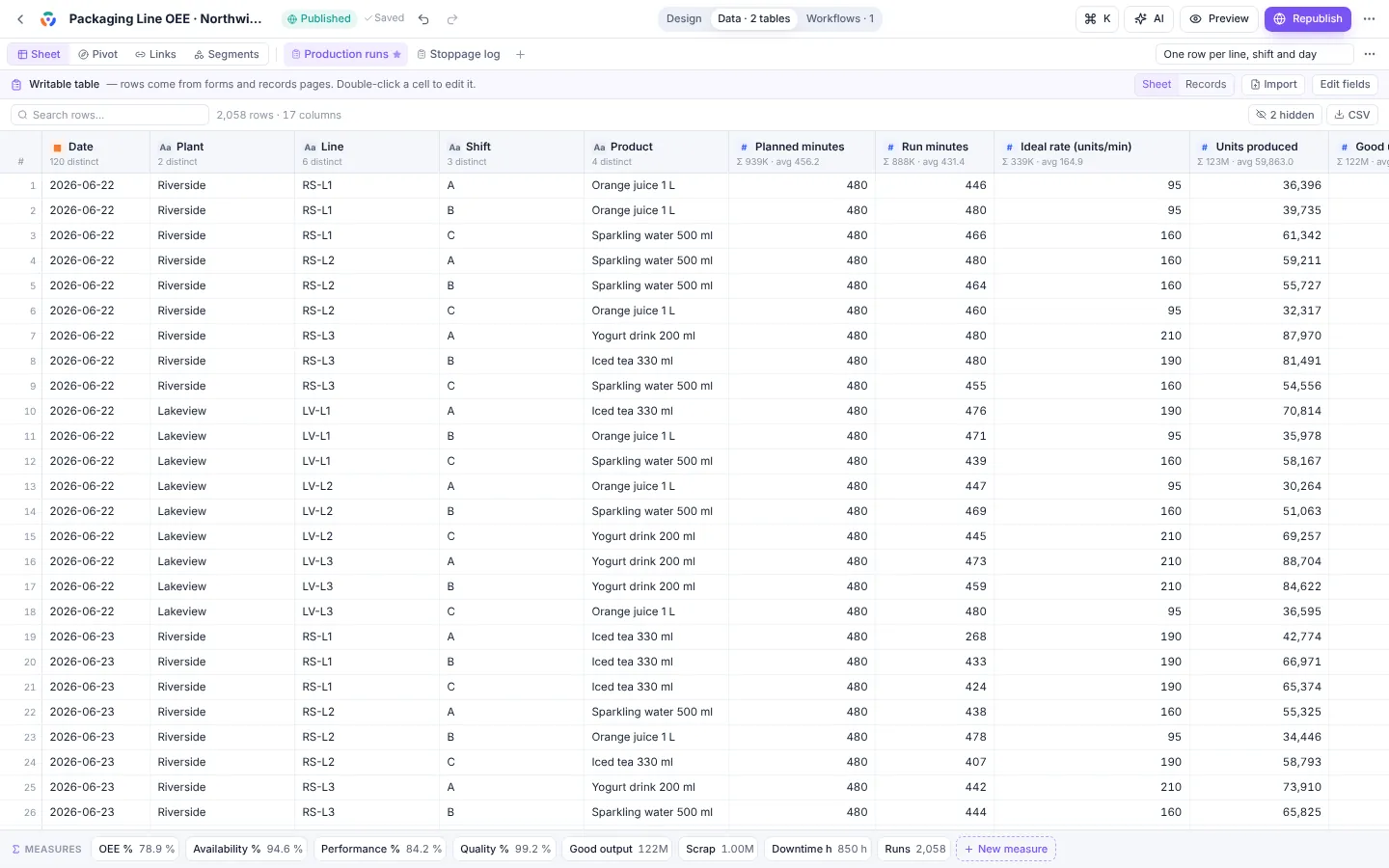Viewport: 1389px width, 868px height.
Task: Click the Measures sigma label
Action: 47,849
